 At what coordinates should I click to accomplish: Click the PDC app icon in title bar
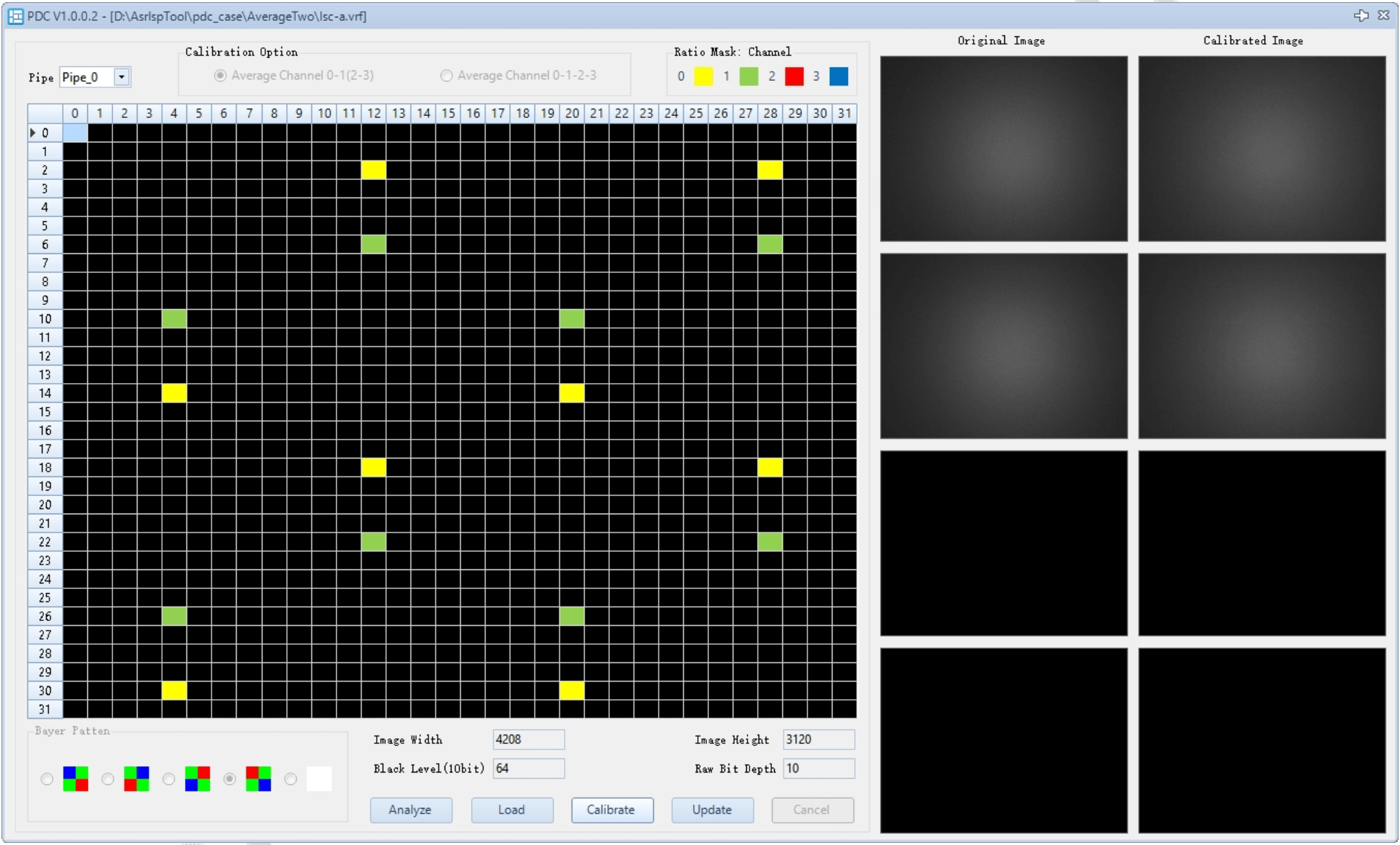point(15,16)
